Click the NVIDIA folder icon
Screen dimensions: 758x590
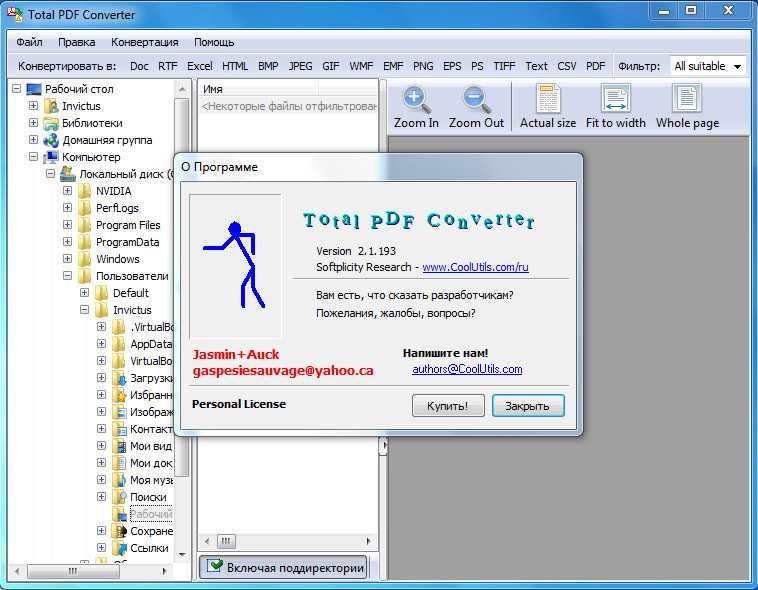(x=85, y=191)
